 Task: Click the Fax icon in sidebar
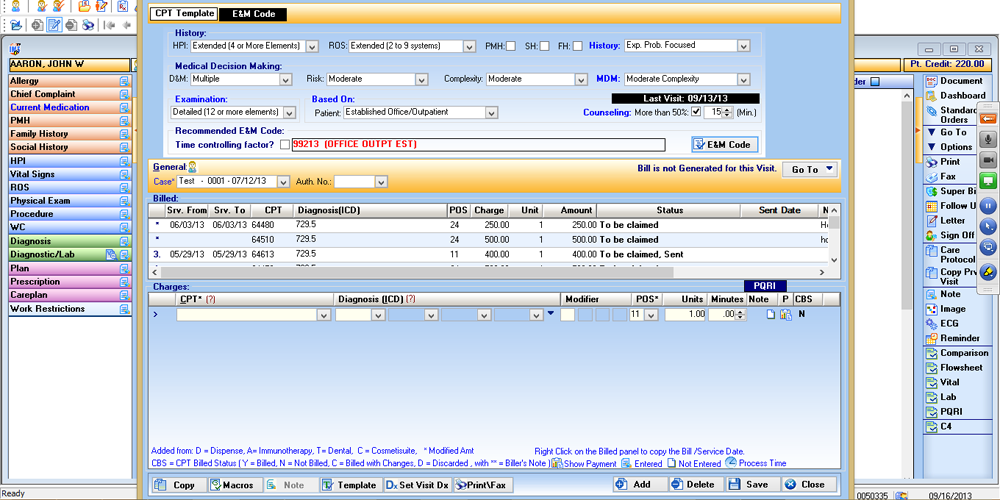931,177
